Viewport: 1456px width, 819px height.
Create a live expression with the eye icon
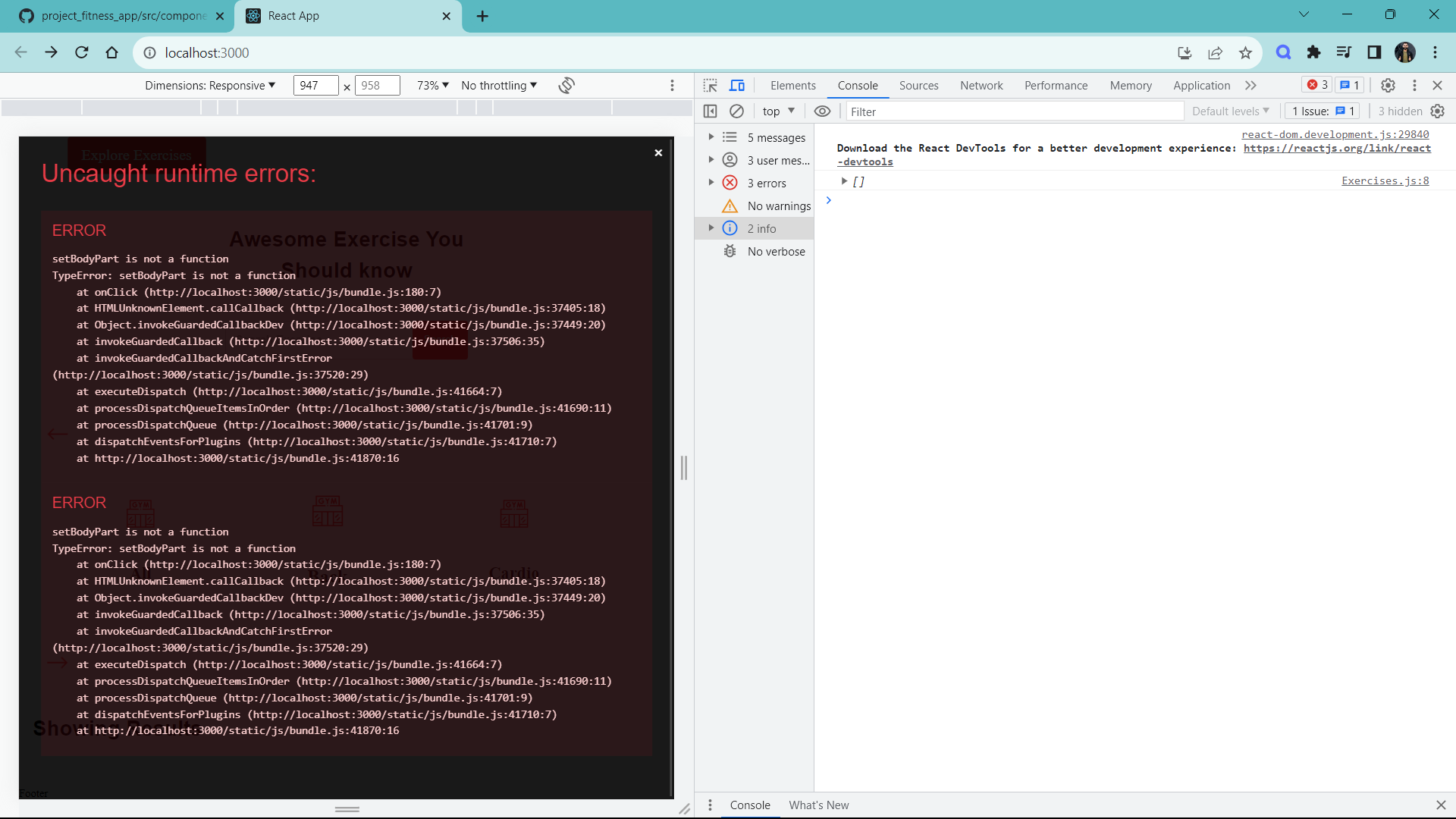[x=822, y=111]
